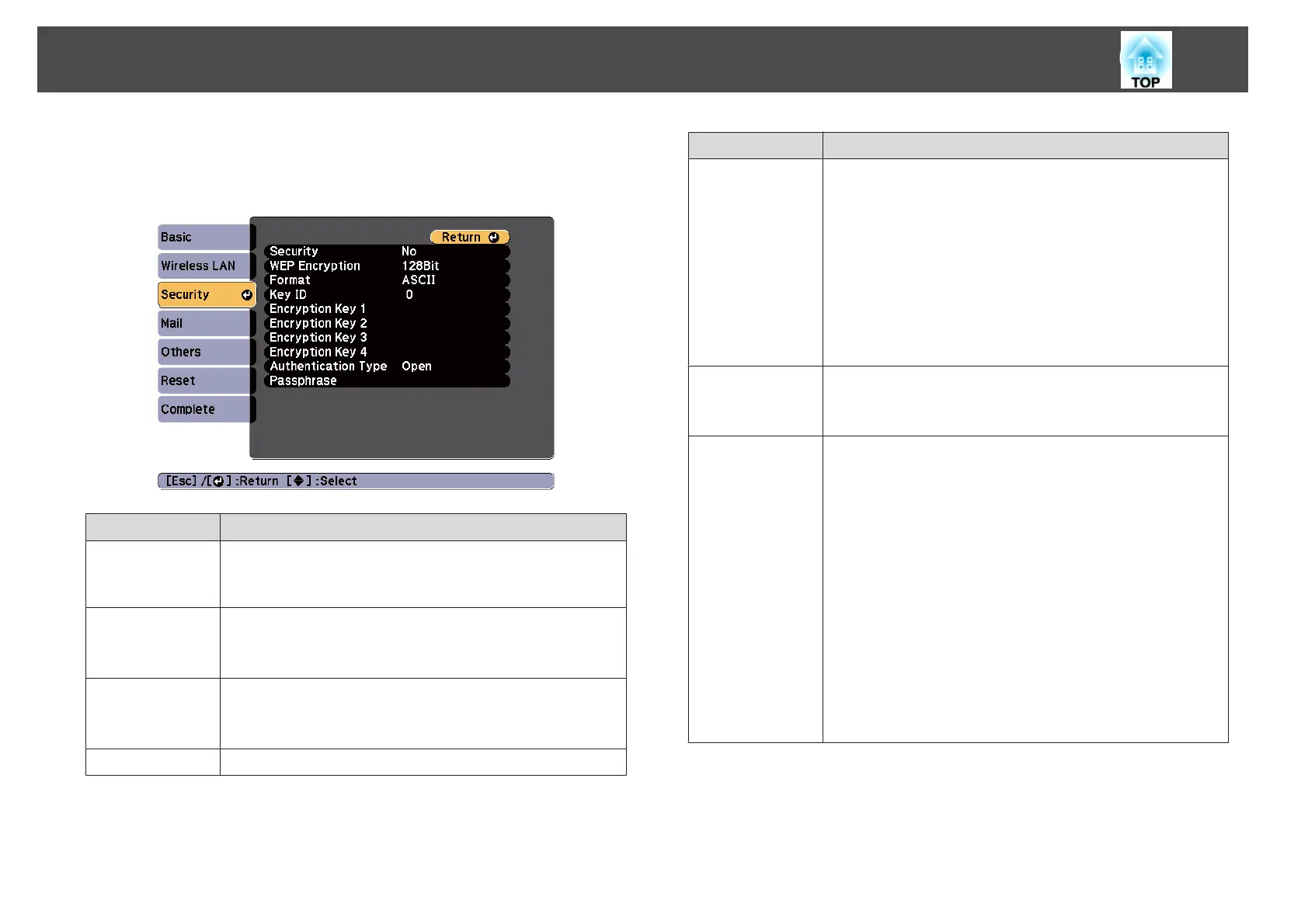This screenshot has width=1308, height=924.
Task: Switch to the Others menu tab
Action: point(206,353)
